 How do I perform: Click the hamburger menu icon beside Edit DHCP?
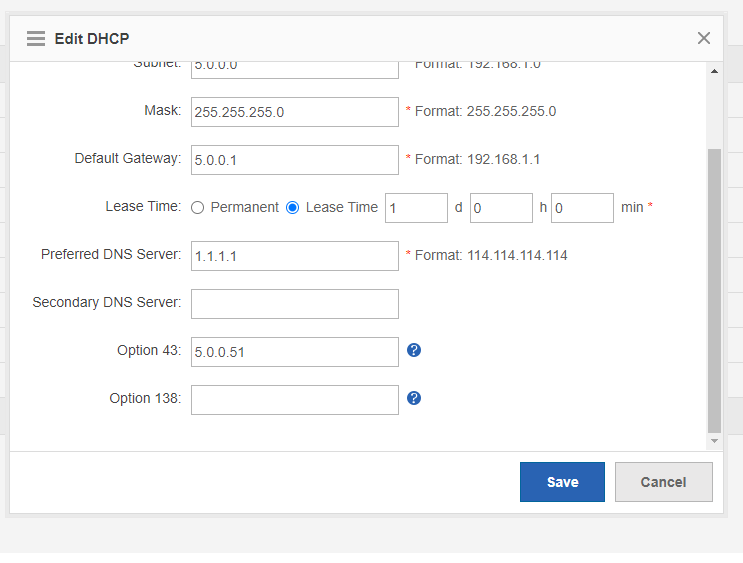(36, 38)
